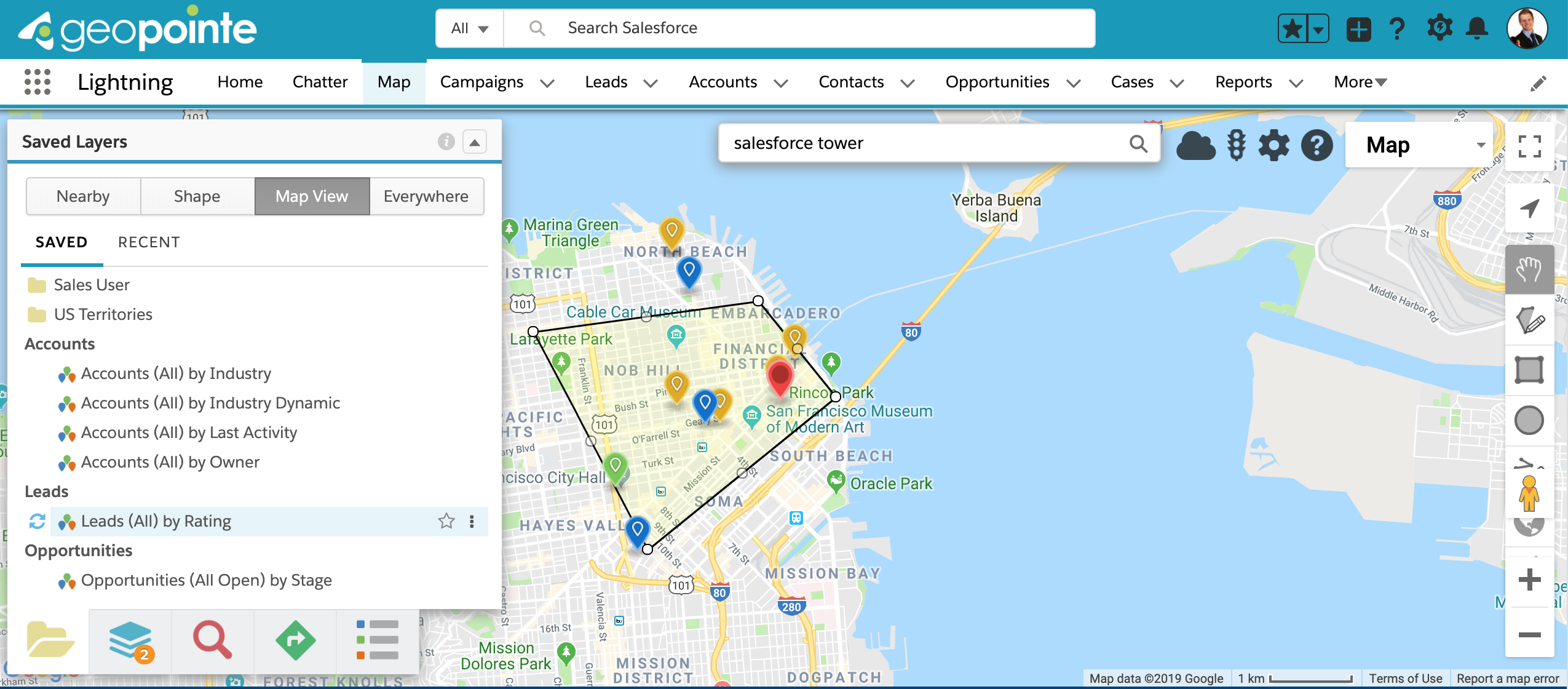
Task: Zoom in the map with plus button
Action: [1529, 579]
